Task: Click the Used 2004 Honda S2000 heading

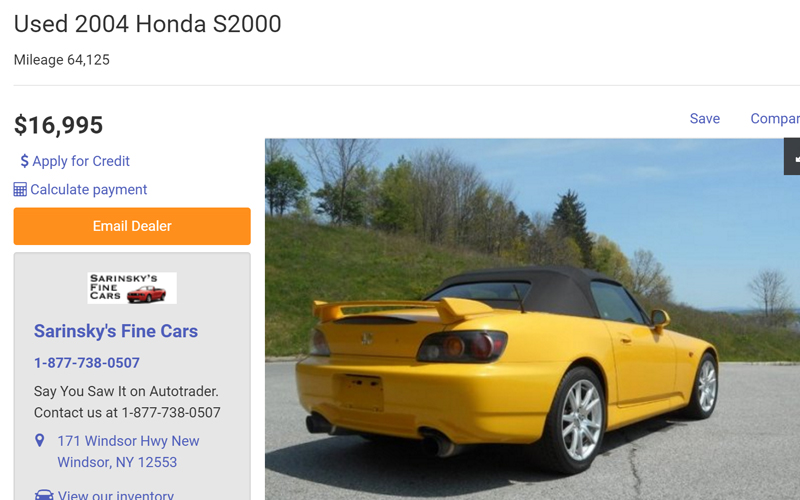Action: (x=147, y=24)
